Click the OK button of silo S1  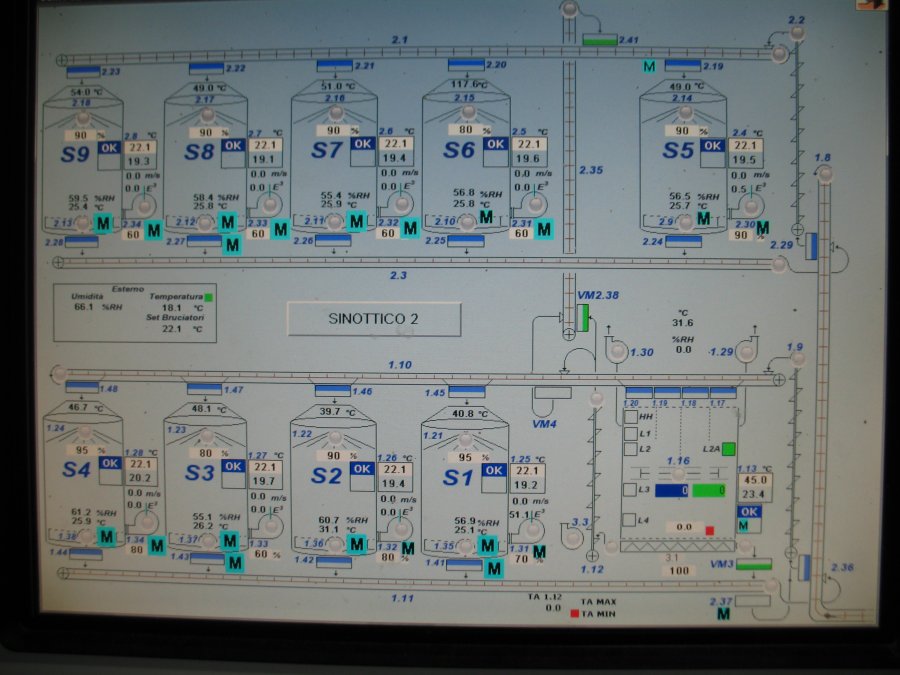pos(493,470)
